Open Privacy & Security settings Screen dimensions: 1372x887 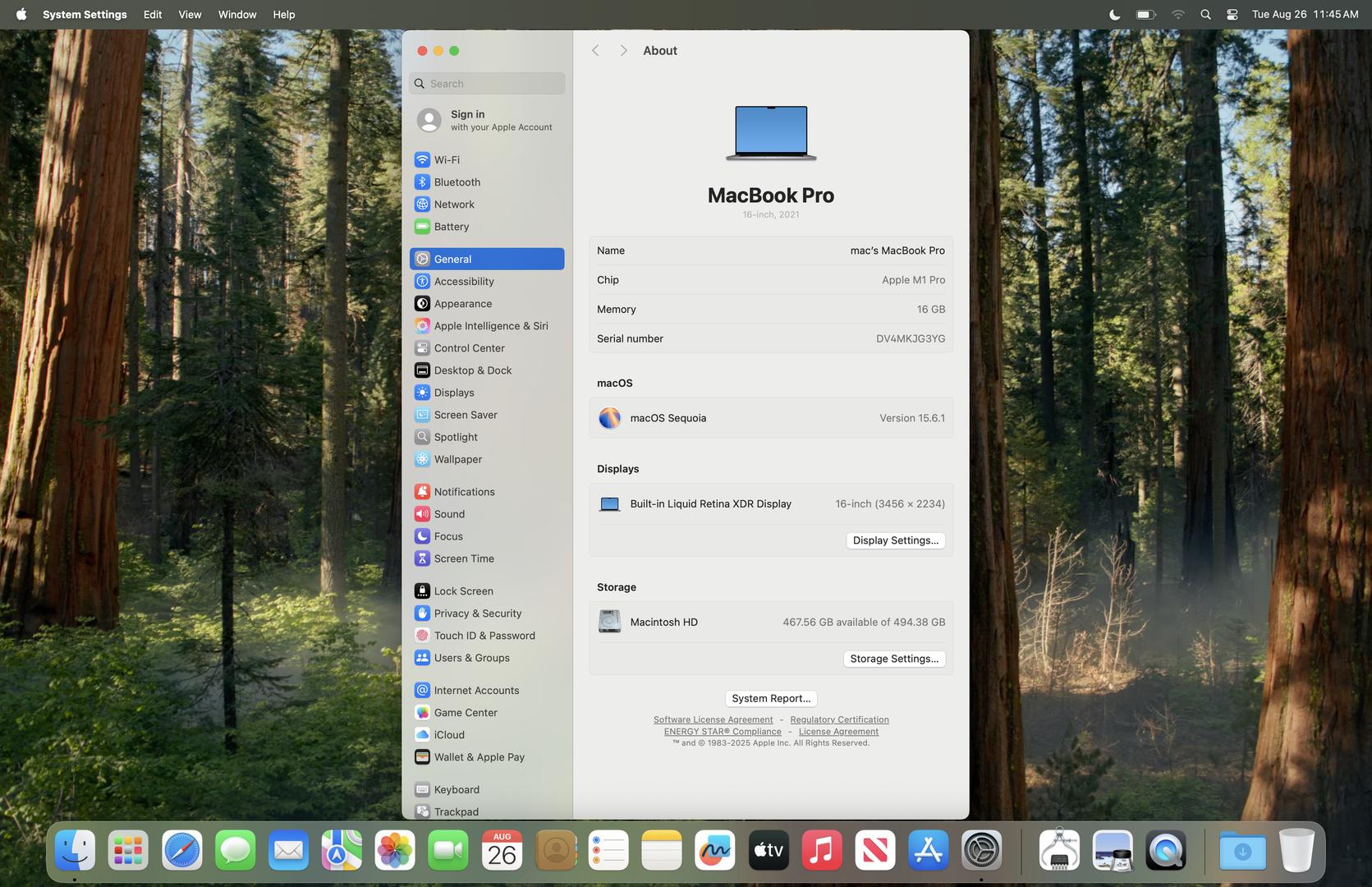[487, 613]
